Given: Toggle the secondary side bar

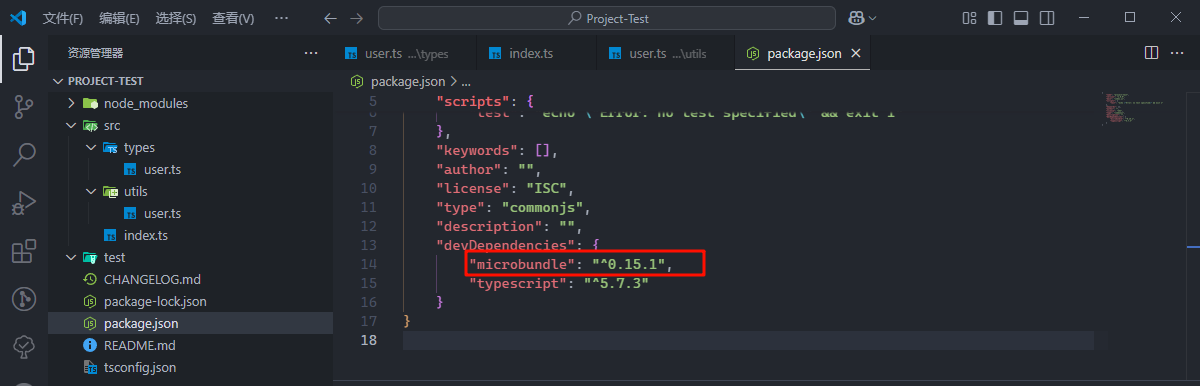Looking at the screenshot, I should point(1046,18).
